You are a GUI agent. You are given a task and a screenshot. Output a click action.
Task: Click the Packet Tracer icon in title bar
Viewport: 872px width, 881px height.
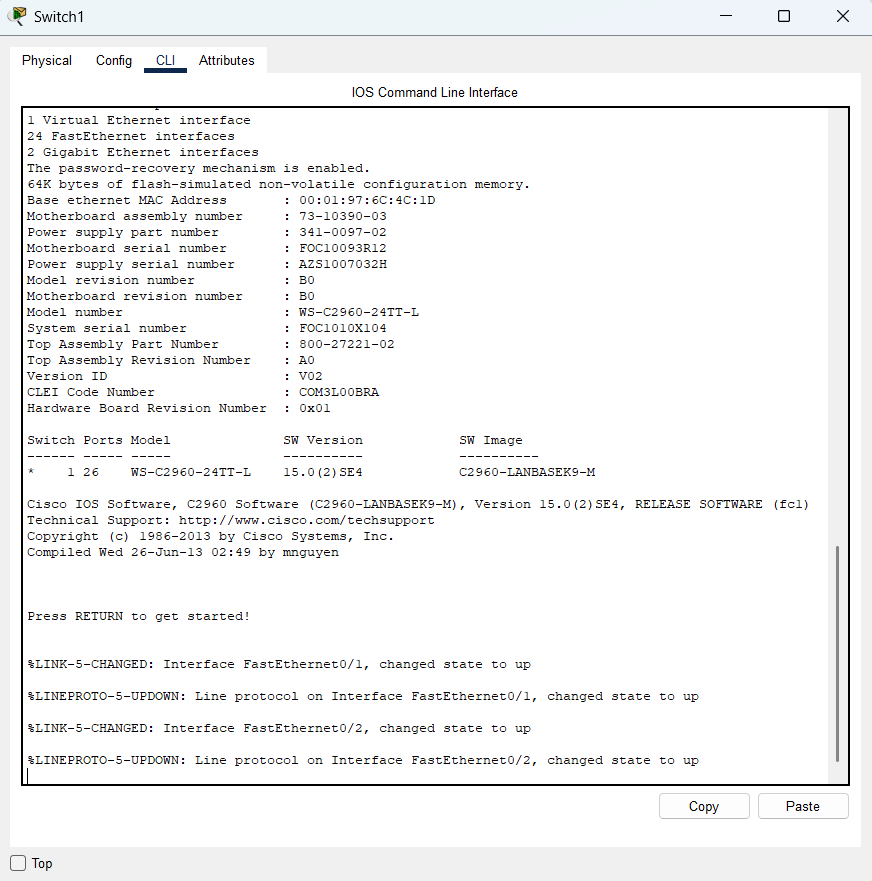click(x=17, y=16)
